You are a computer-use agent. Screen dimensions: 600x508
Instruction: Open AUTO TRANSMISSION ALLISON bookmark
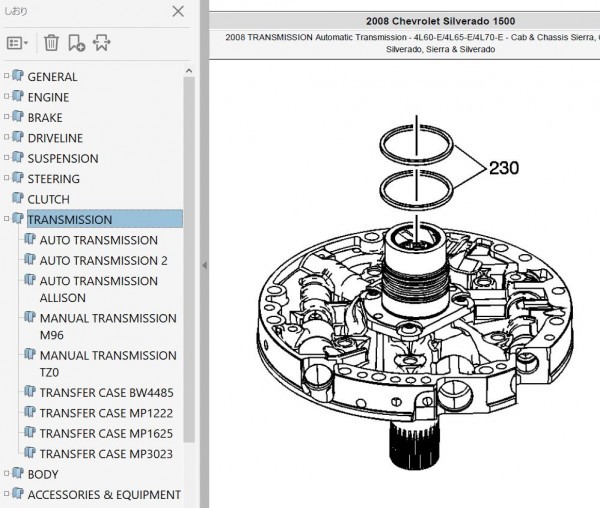coord(99,289)
